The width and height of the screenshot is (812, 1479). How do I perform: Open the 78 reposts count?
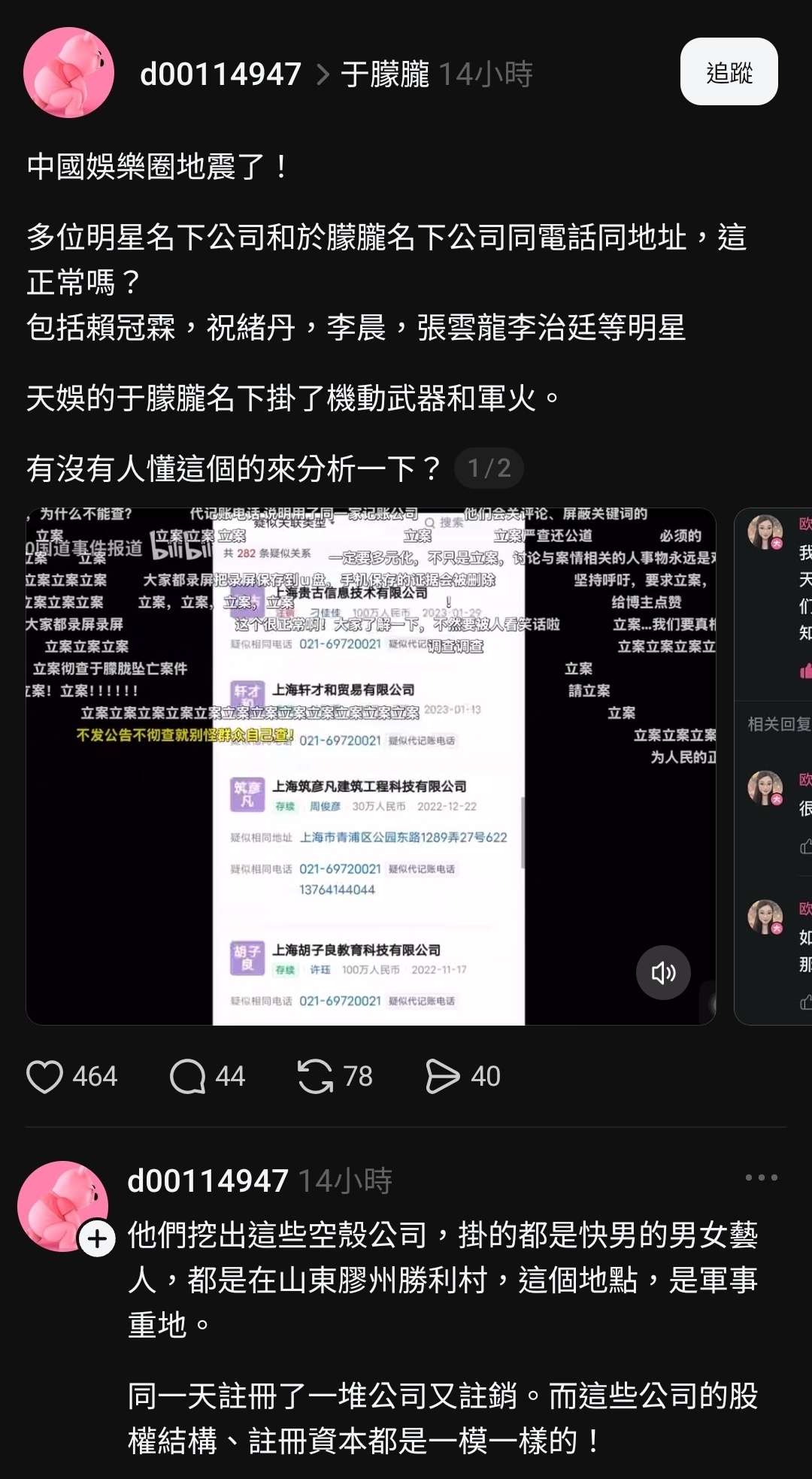click(x=358, y=1076)
